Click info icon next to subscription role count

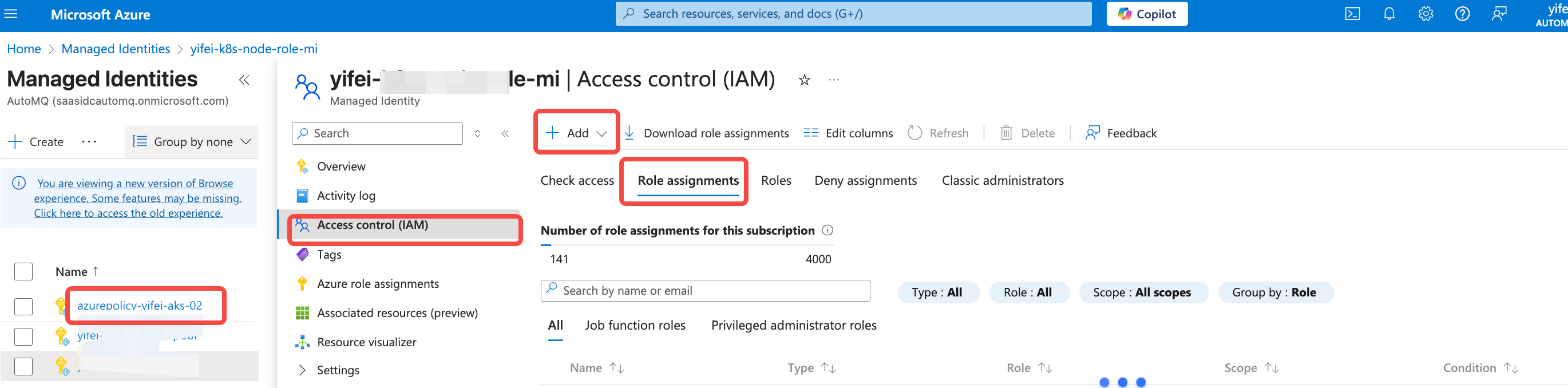coord(827,230)
